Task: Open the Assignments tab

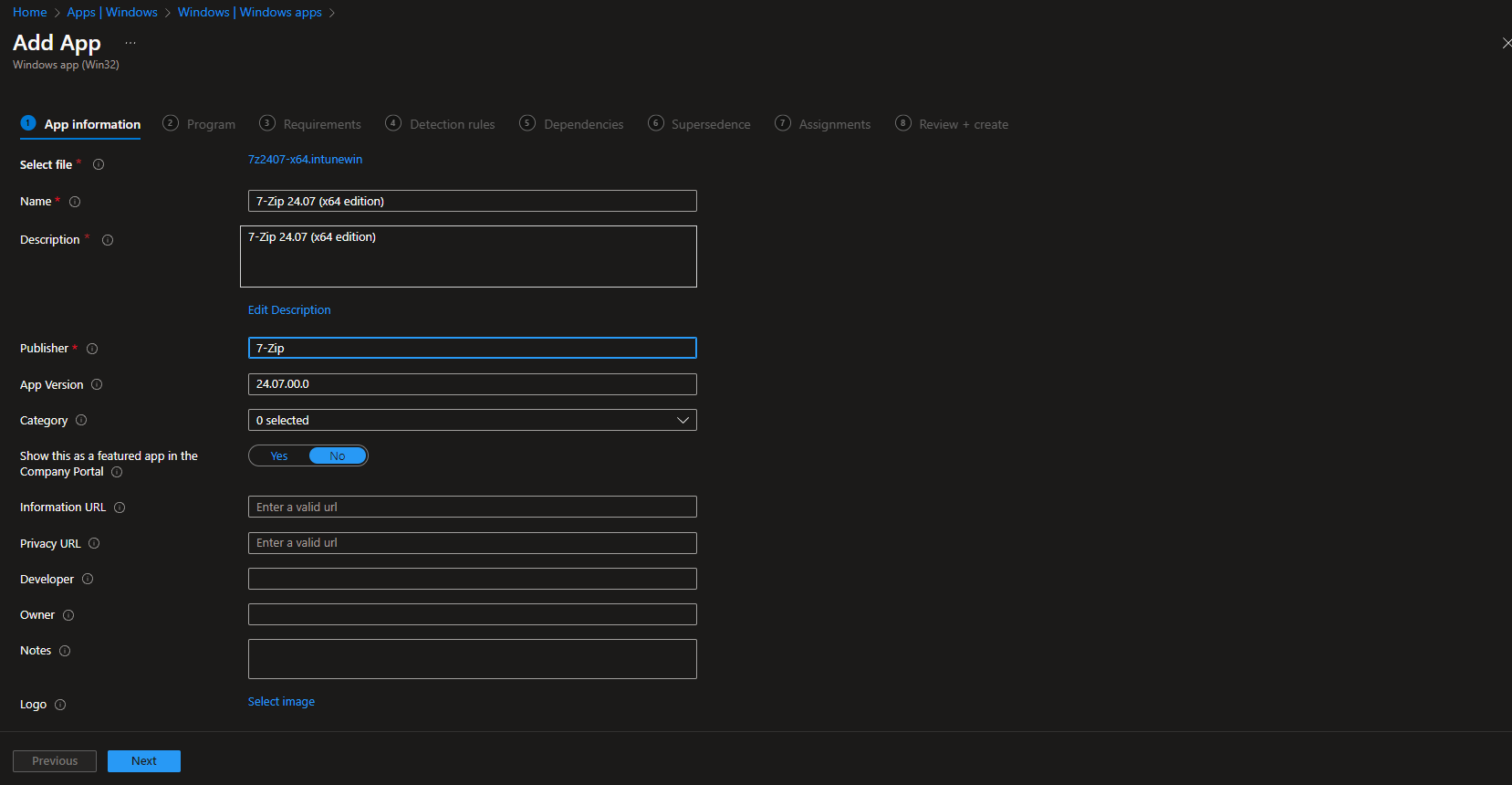Action: click(822, 124)
